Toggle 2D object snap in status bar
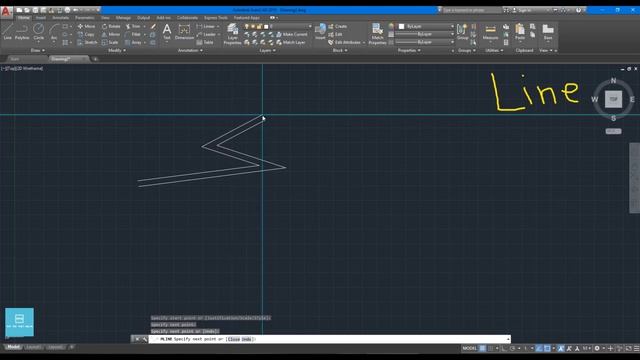 click(547, 348)
